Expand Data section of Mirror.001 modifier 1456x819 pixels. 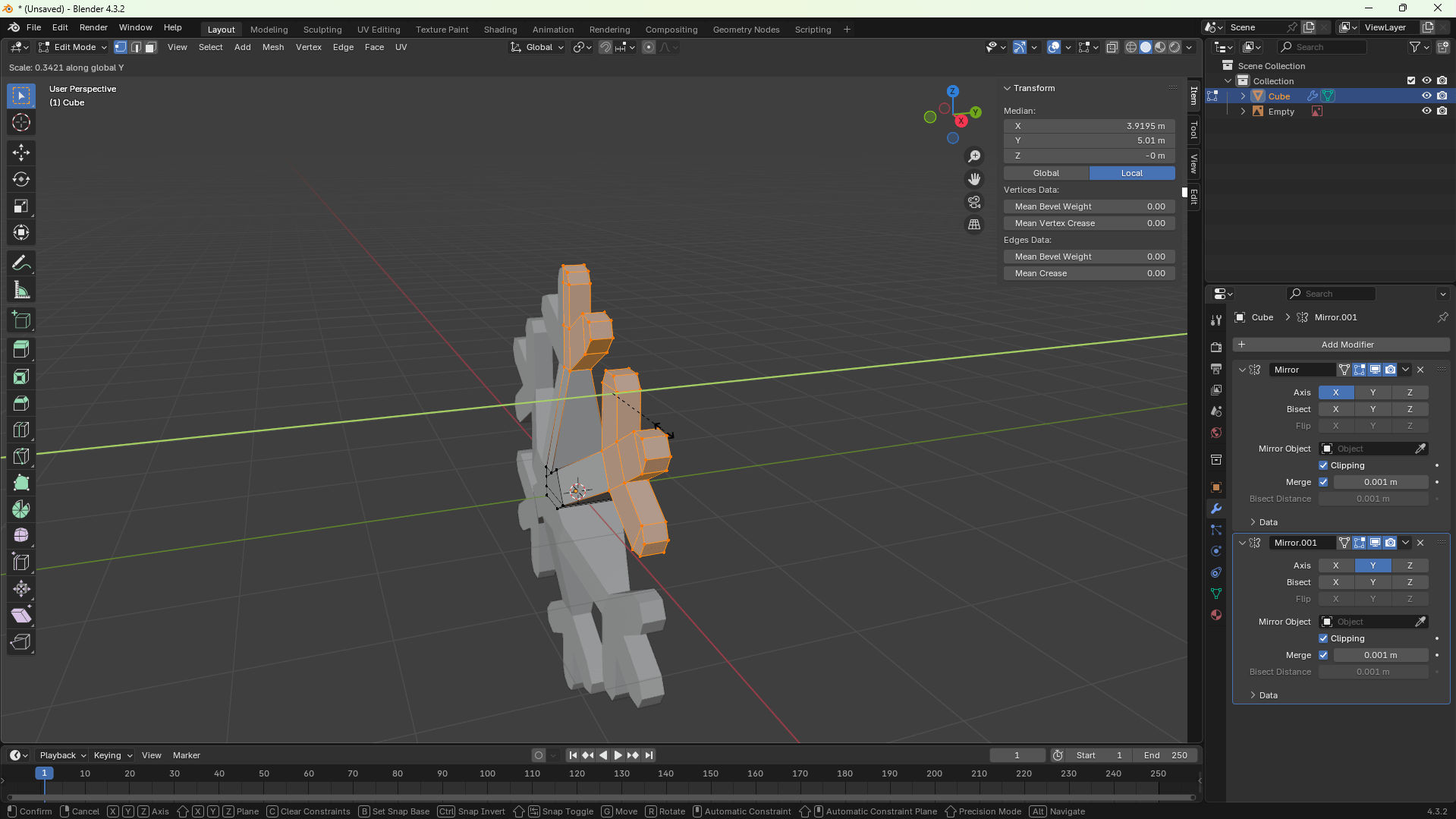point(1253,695)
